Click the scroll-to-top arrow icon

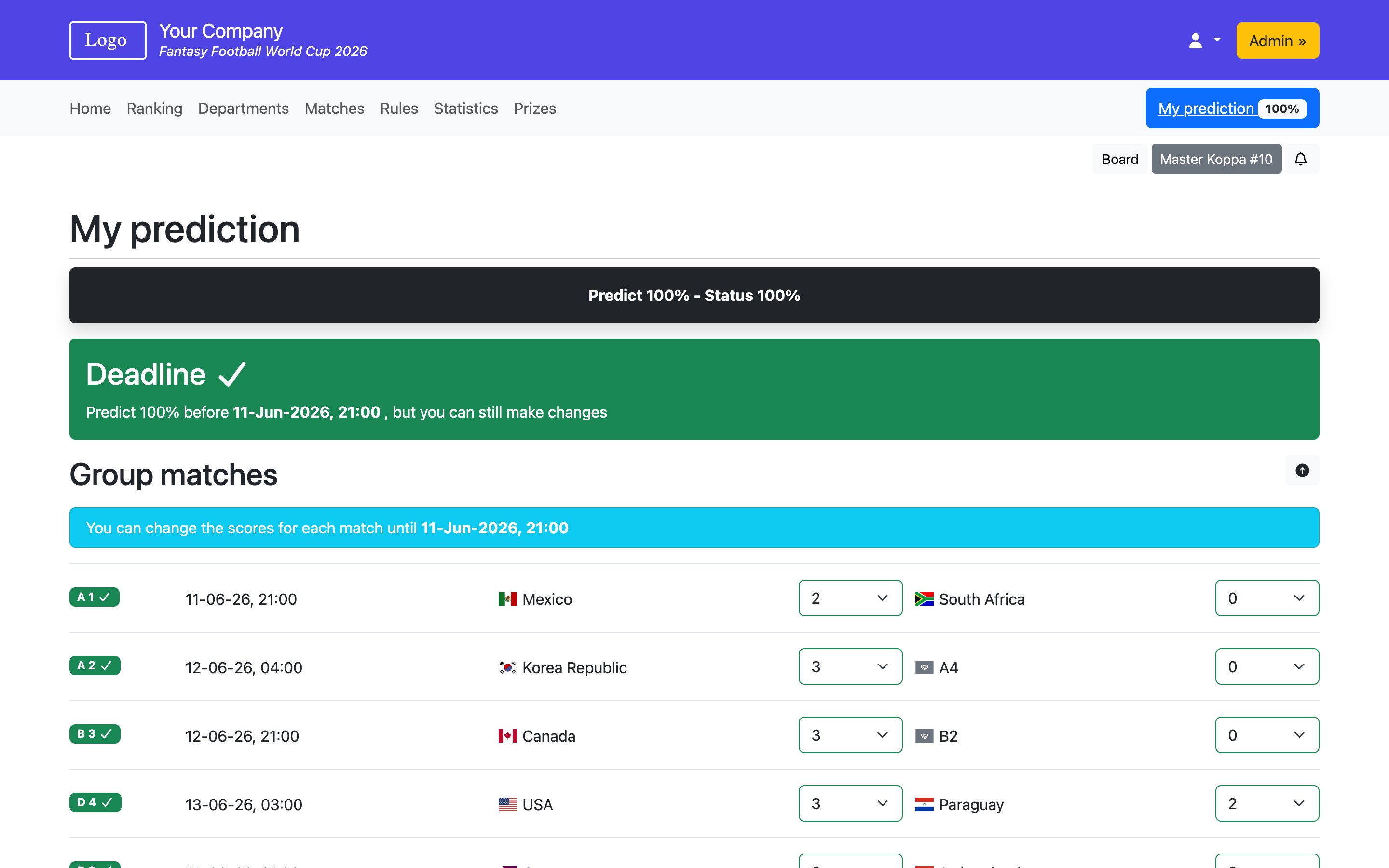(1302, 470)
